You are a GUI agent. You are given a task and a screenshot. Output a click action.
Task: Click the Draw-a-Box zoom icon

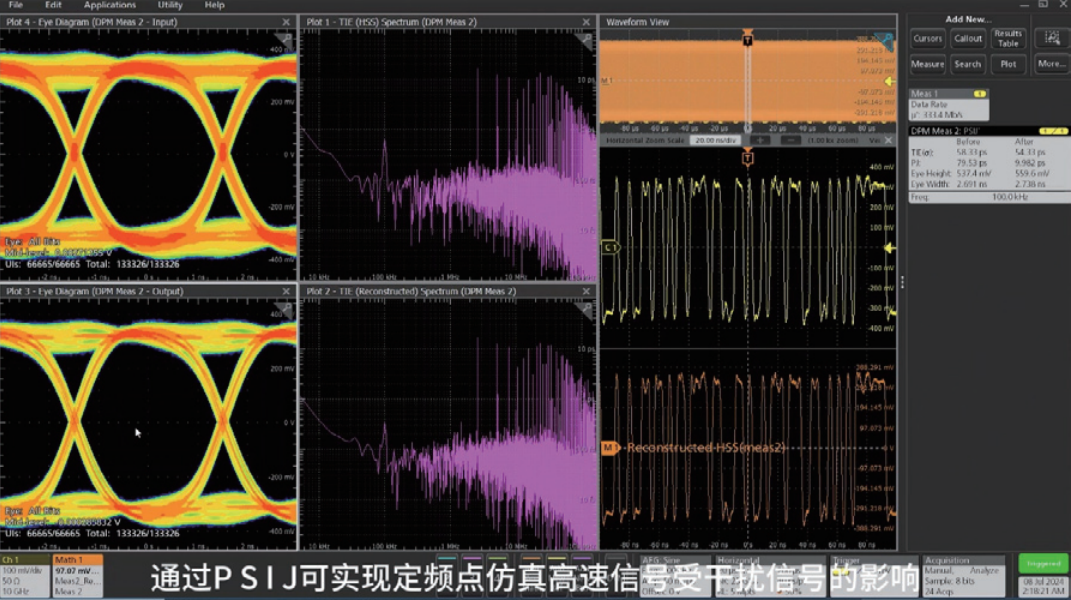[1051, 38]
